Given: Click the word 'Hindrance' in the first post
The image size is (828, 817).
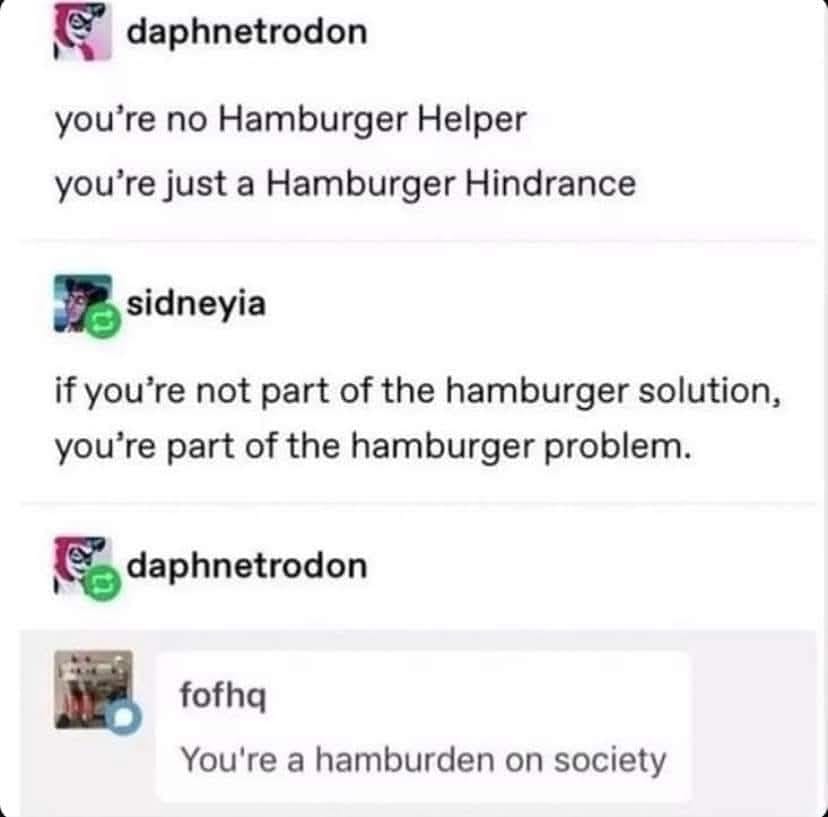Looking at the screenshot, I should coord(550,183).
